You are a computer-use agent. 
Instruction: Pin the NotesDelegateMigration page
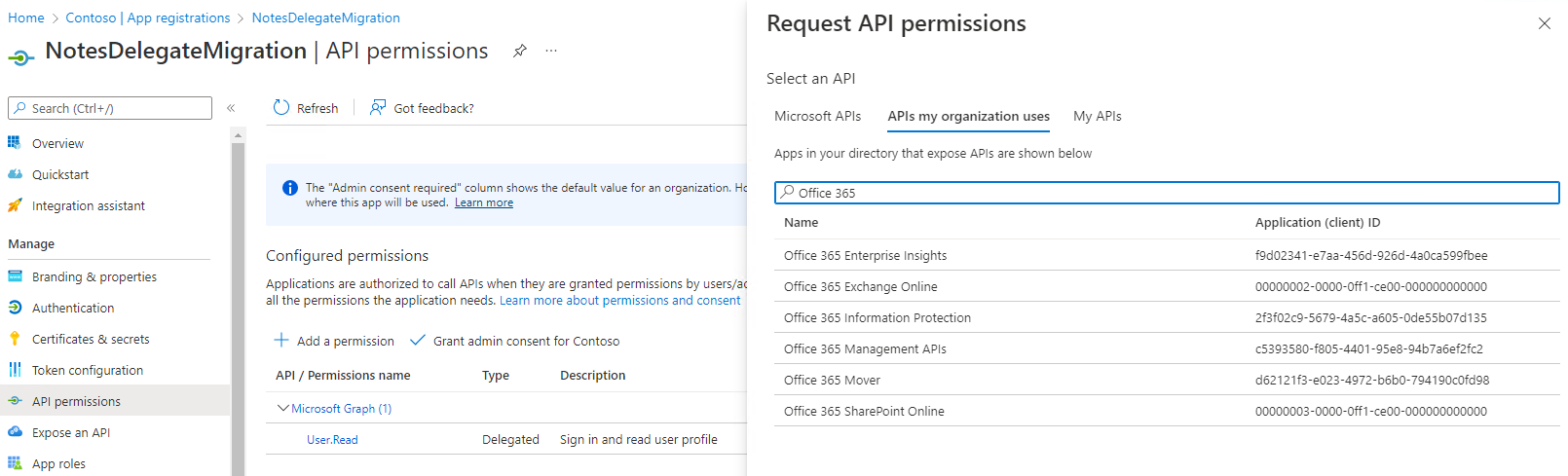tap(520, 51)
